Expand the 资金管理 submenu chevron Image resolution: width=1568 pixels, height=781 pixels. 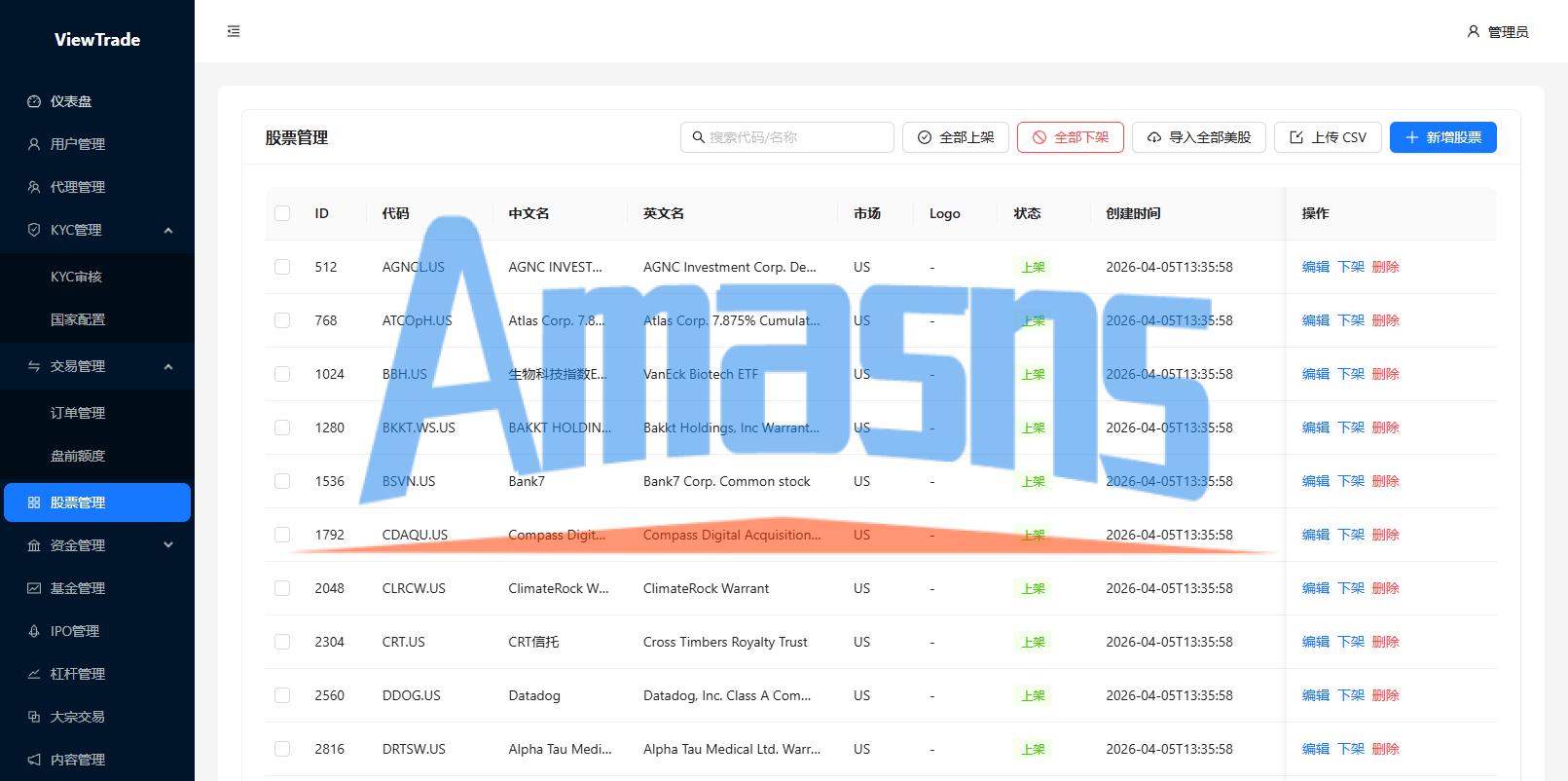pos(168,545)
